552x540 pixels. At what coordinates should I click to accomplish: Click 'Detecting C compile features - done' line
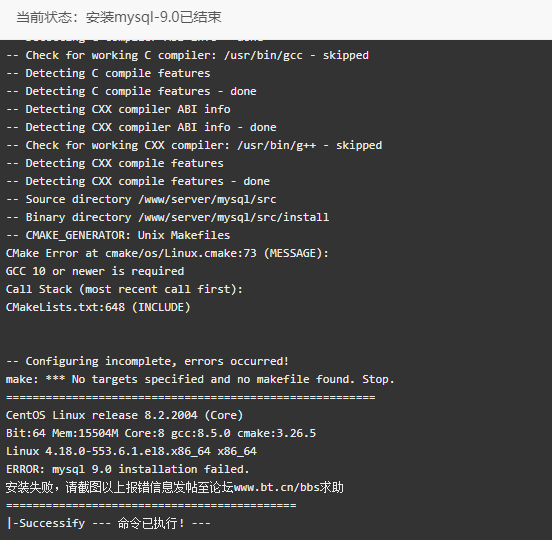131,91
